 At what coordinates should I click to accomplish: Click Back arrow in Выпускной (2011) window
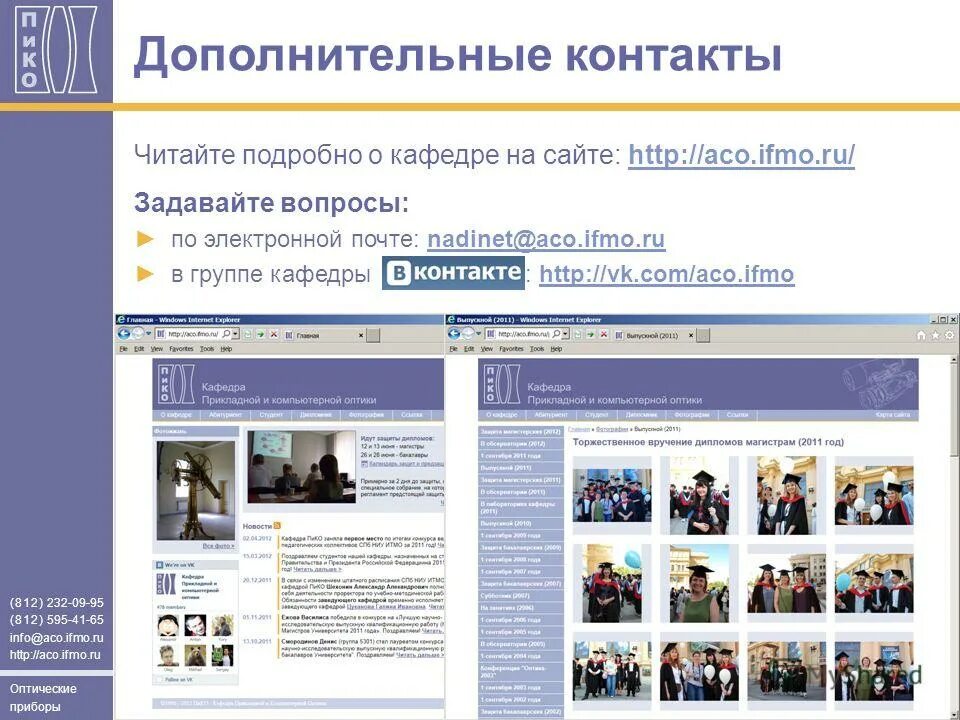pos(454,334)
